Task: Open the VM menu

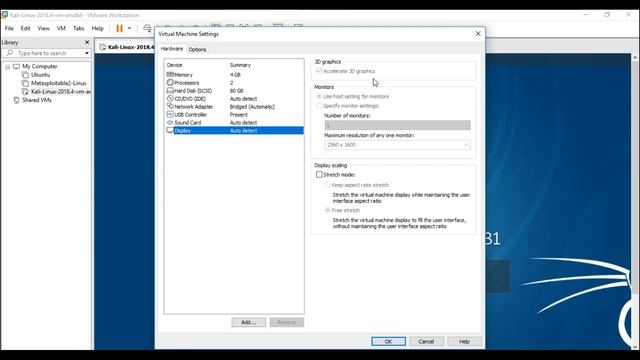Action: (61, 28)
